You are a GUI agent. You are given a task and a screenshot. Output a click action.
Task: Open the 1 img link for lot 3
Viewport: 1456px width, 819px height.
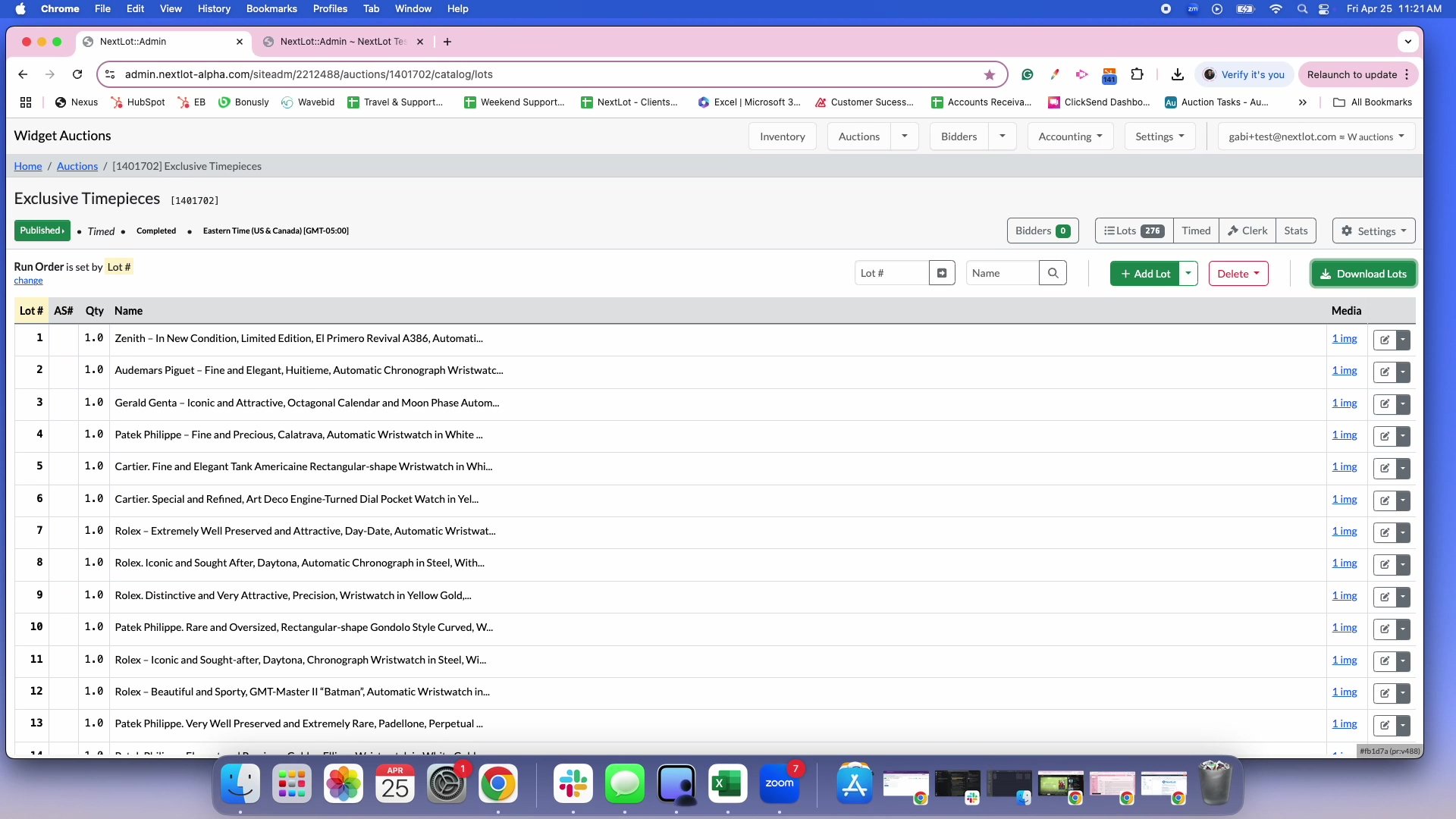click(1344, 403)
